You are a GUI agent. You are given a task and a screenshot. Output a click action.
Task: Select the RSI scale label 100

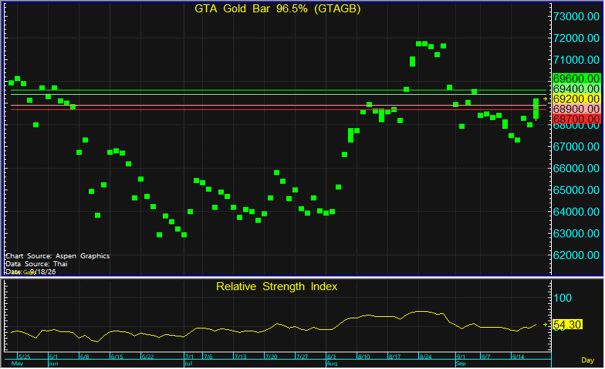(x=563, y=298)
